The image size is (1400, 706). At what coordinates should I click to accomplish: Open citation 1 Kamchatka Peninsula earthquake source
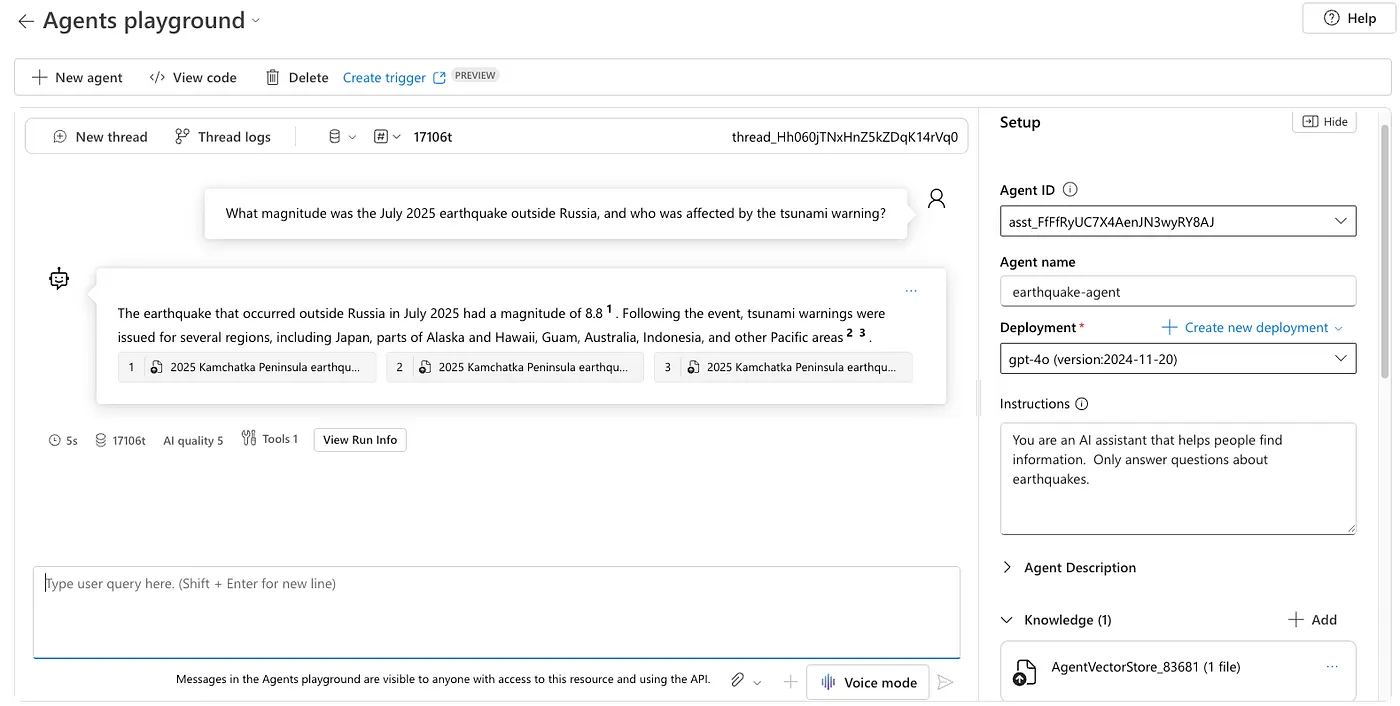(246, 367)
